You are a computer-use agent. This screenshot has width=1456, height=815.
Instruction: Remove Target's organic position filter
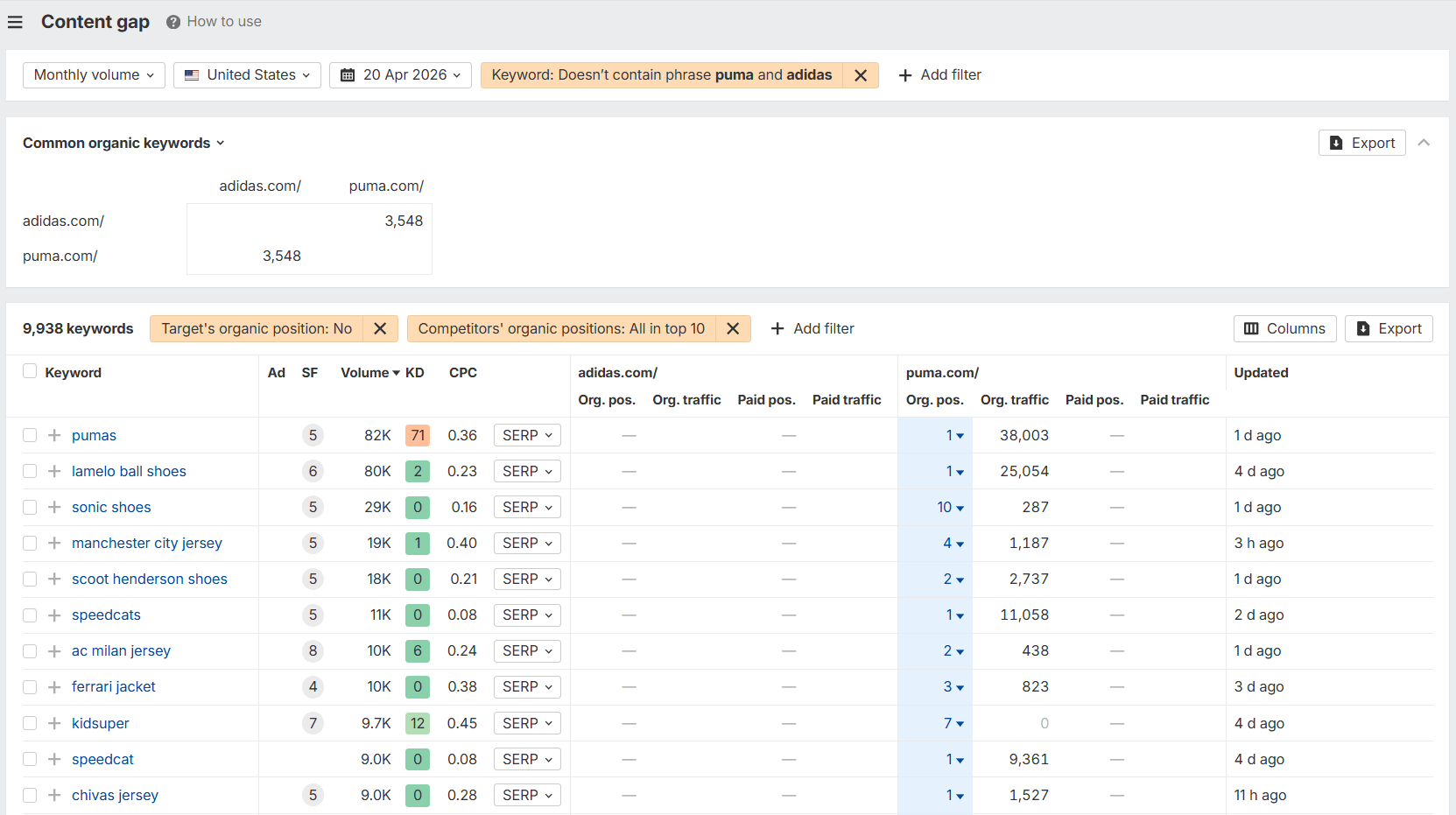[x=380, y=328]
